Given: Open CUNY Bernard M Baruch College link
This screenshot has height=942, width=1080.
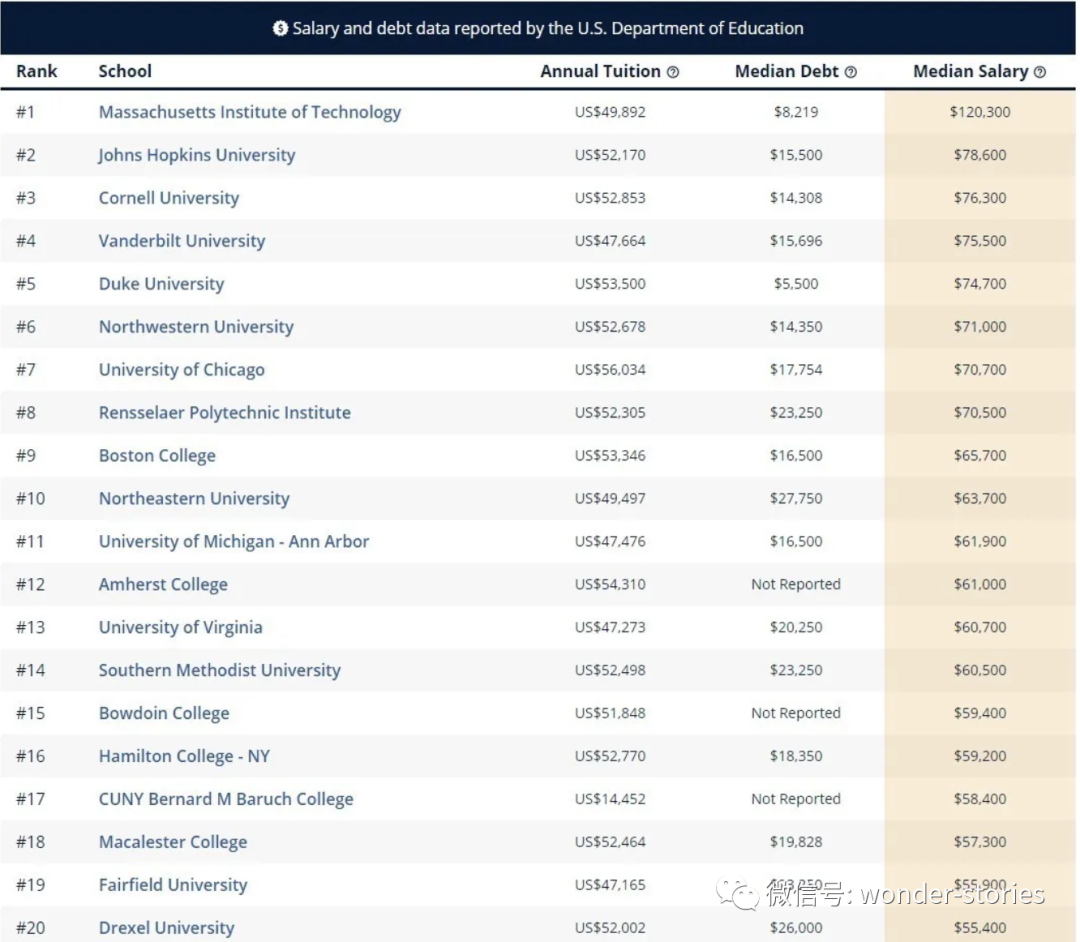Looking at the screenshot, I should (x=226, y=799).
